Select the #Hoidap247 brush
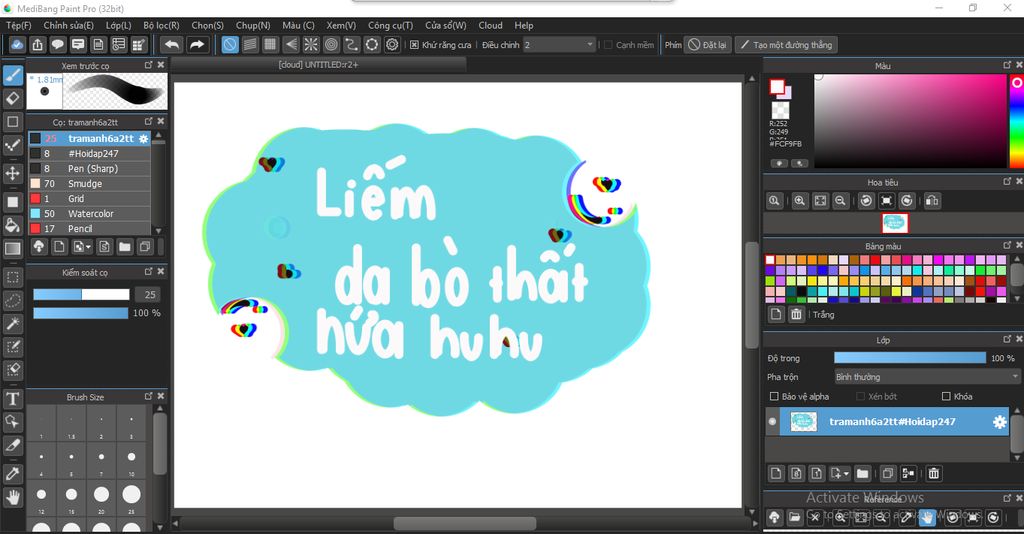The height and width of the screenshot is (534, 1024). tap(89, 153)
